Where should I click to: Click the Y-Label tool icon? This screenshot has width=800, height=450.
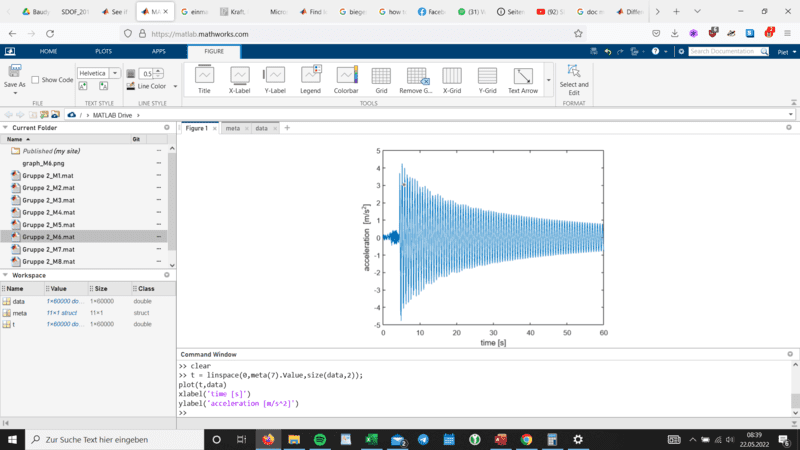tap(274, 78)
